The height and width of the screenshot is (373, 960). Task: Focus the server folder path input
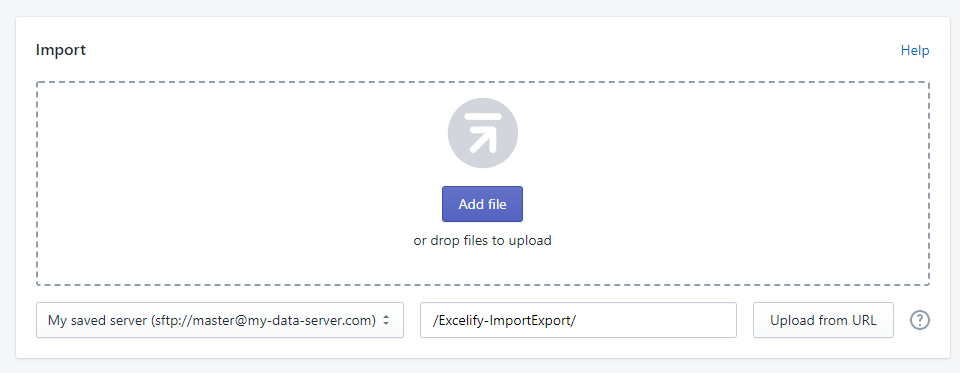pyautogui.click(x=578, y=320)
